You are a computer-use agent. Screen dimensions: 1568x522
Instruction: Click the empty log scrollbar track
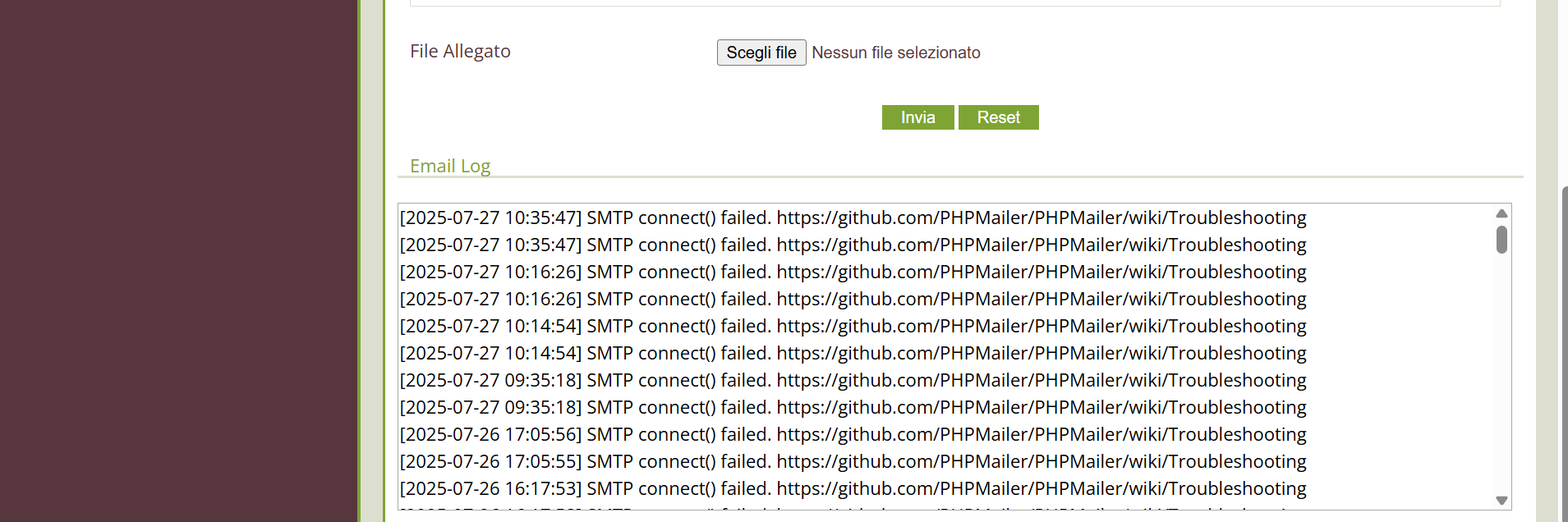click(x=1501, y=373)
